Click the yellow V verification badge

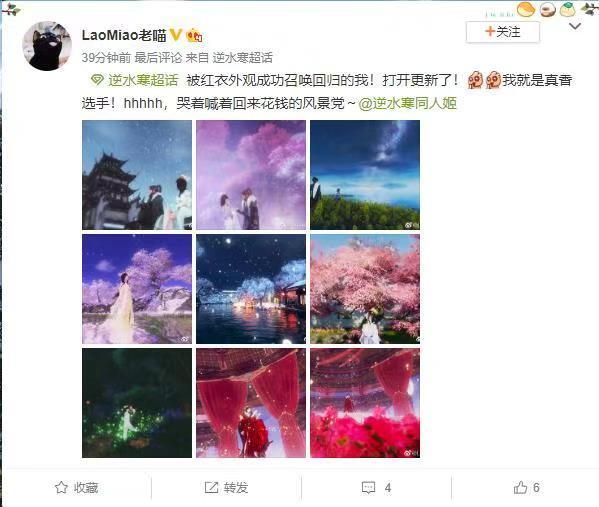click(x=175, y=35)
